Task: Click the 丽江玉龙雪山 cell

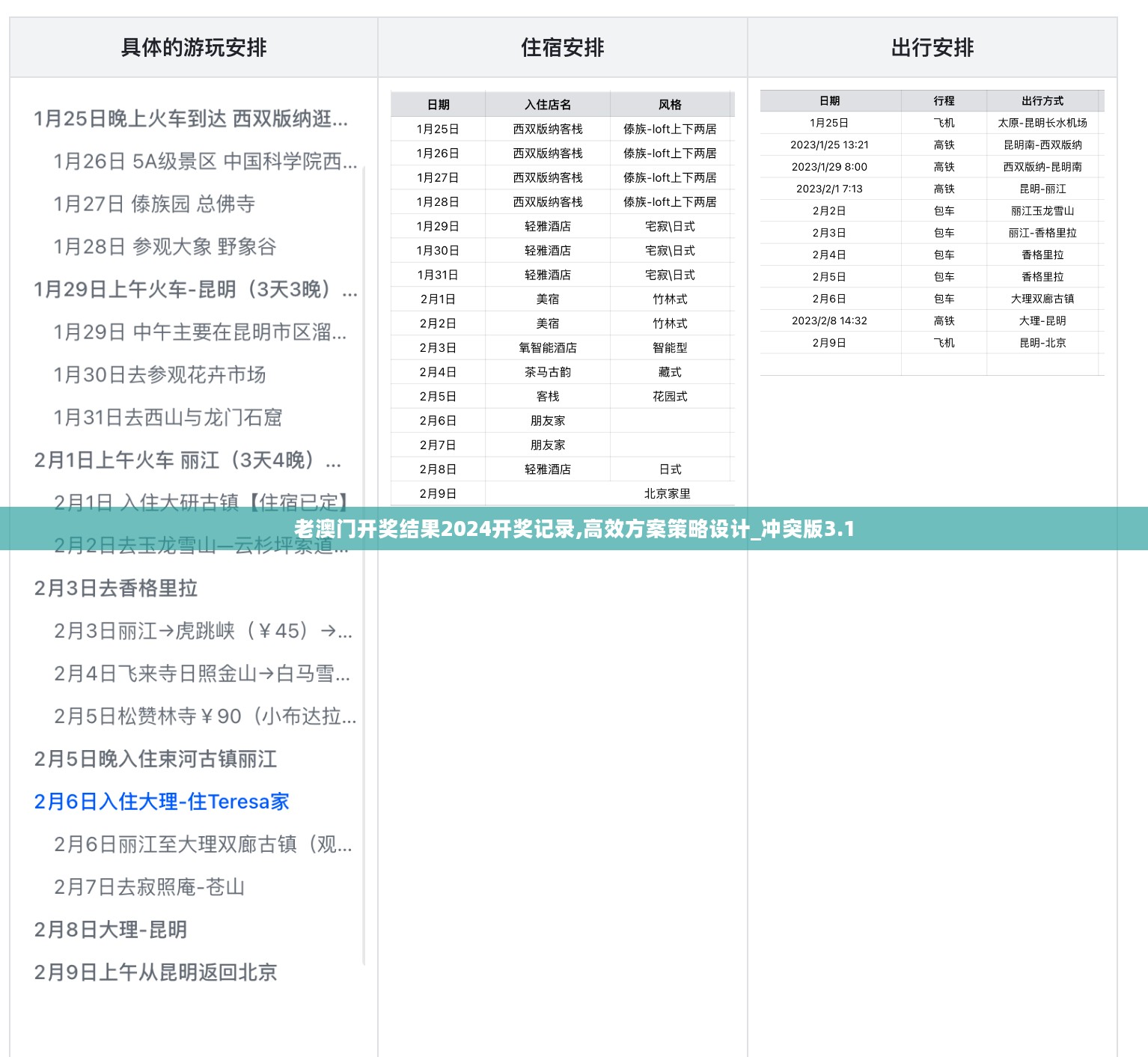Action: coord(1042,211)
